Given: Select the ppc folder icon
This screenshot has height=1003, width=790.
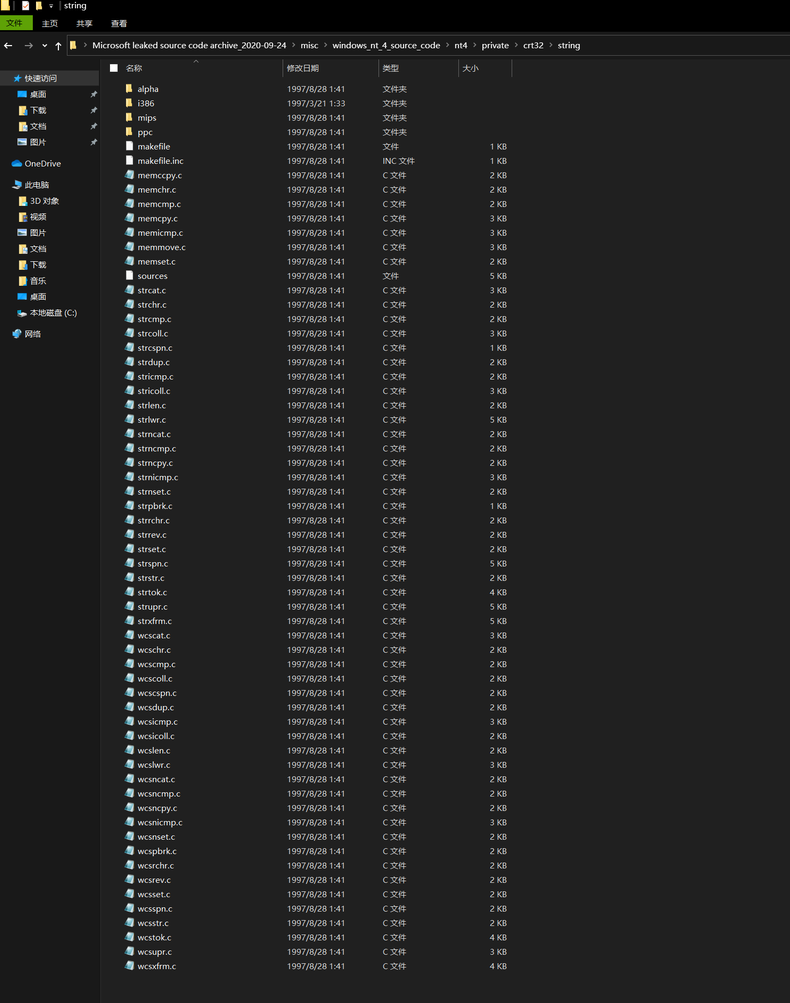Looking at the screenshot, I should [x=129, y=132].
